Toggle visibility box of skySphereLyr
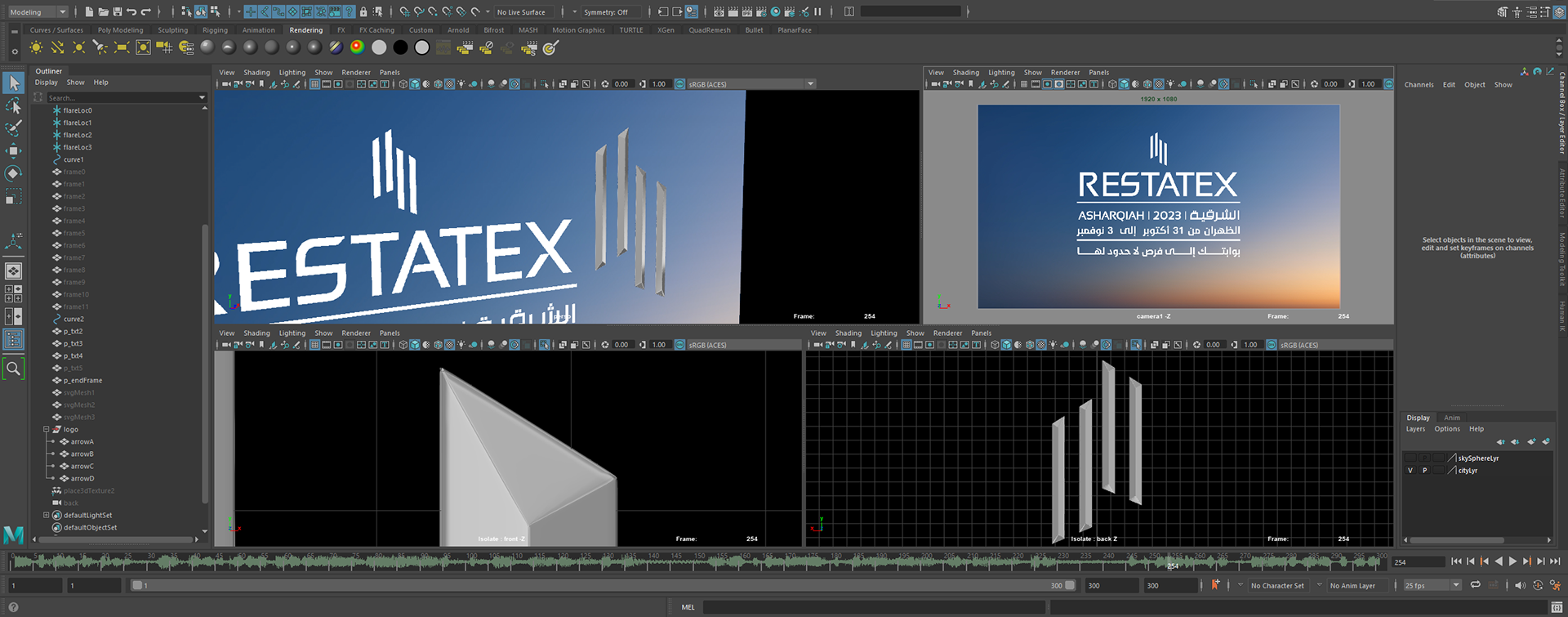Image resolution: width=1568 pixels, height=617 pixels. tap(1410, 458)
